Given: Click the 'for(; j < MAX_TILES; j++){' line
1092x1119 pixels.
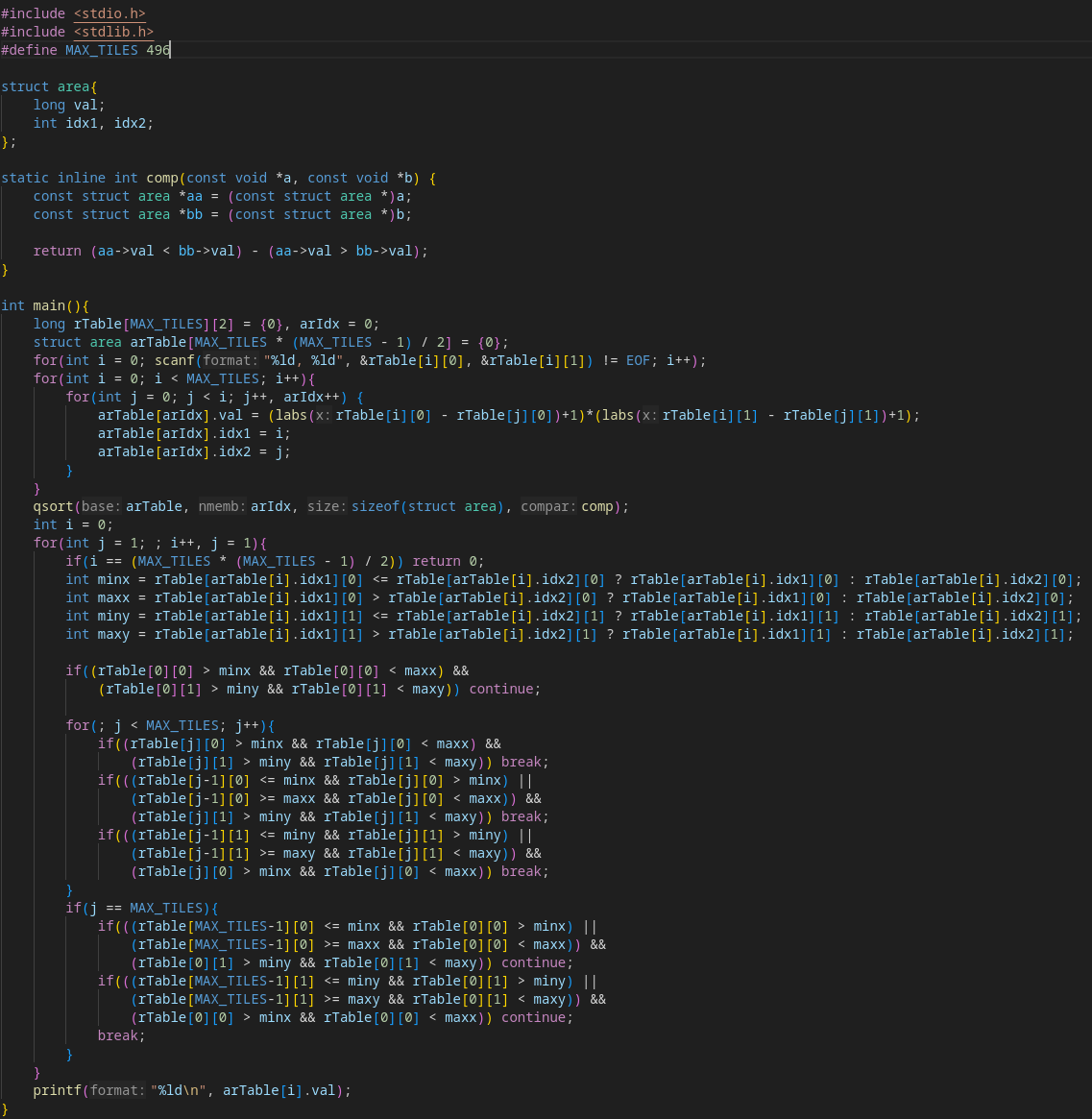Looking at the screenshot, I should 171,725.
